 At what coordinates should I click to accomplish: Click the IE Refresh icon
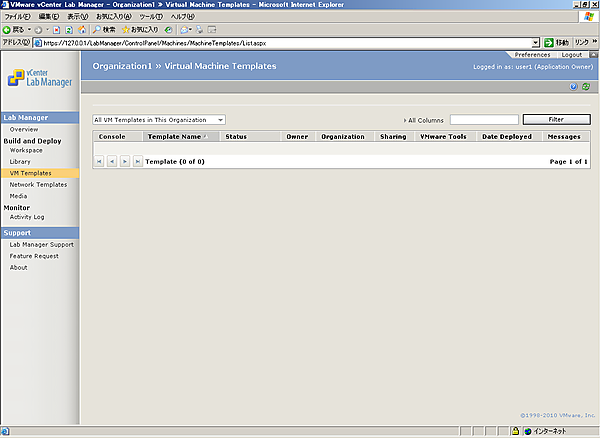[x=69, y=30]
